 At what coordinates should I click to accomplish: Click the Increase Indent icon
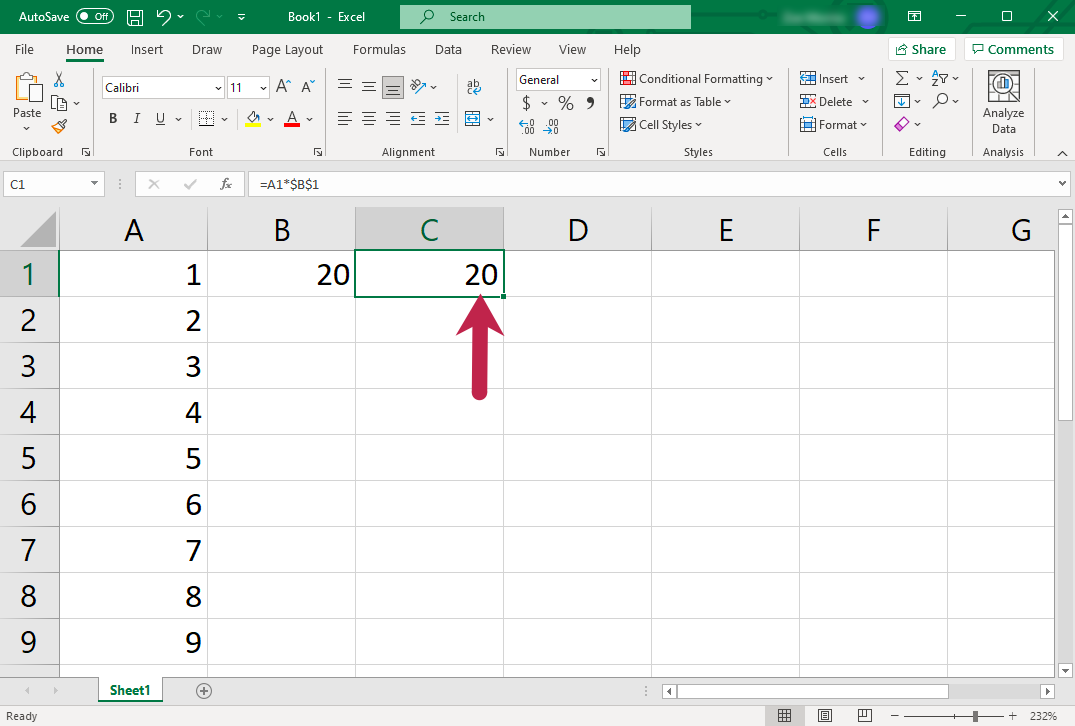tap(442, 119)
